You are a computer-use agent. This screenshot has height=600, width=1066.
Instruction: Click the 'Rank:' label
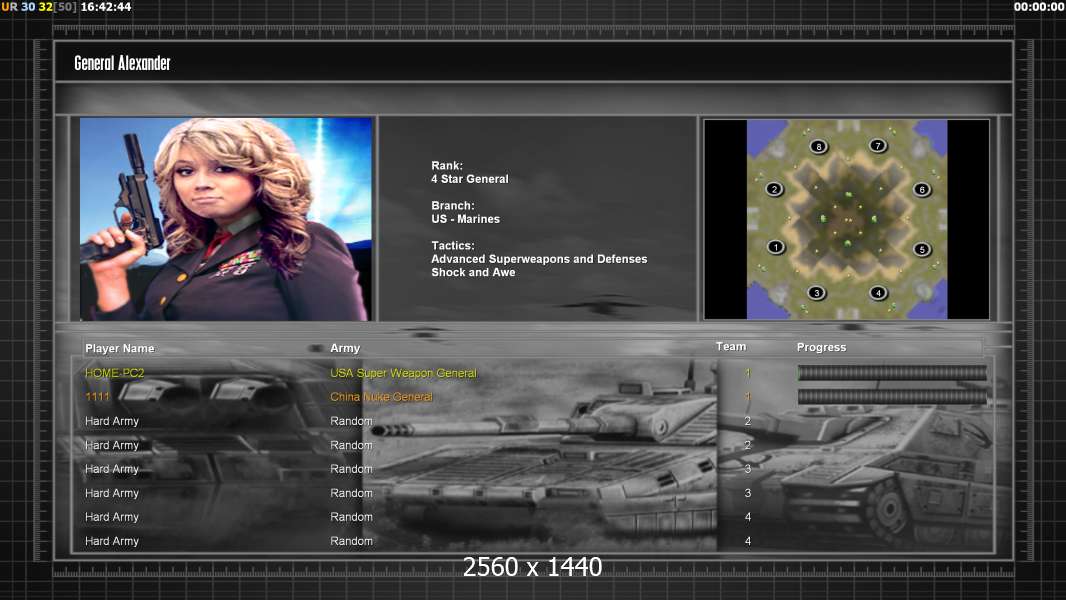447,165
